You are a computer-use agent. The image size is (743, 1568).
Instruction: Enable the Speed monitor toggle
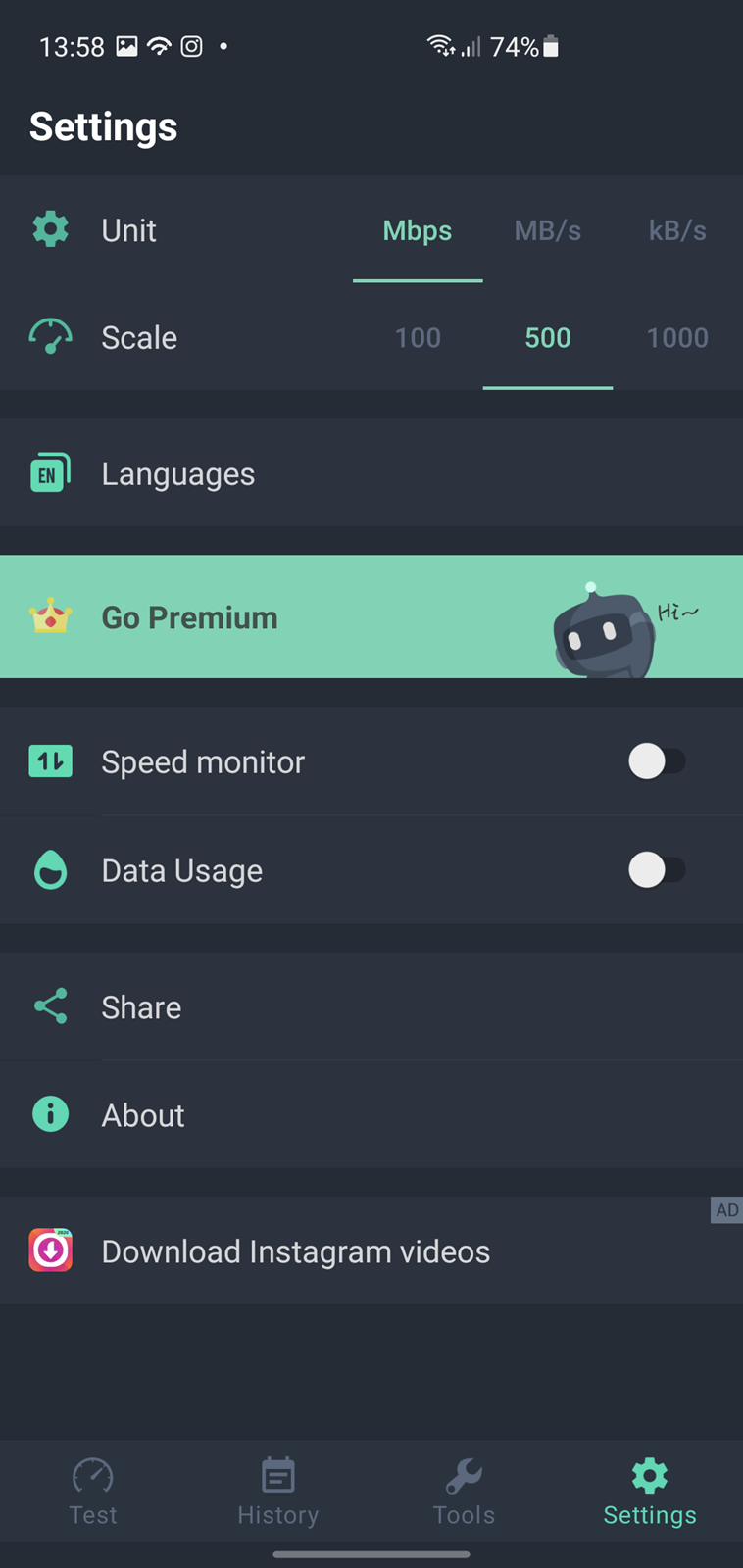(657, 761)
